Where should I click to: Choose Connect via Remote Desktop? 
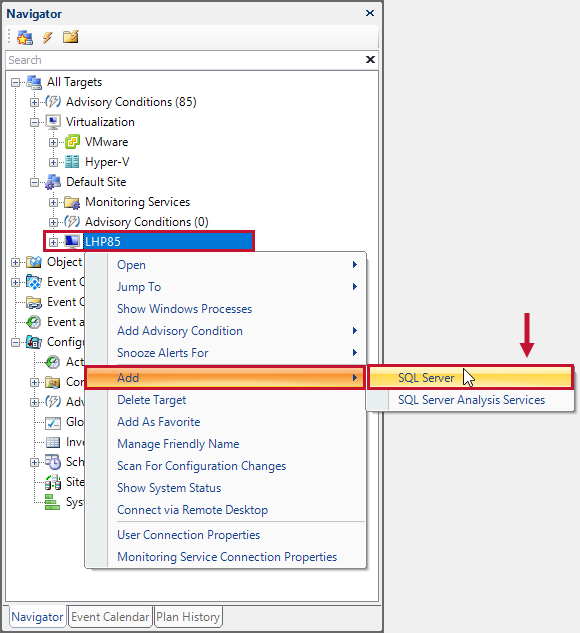pos(226,510)
